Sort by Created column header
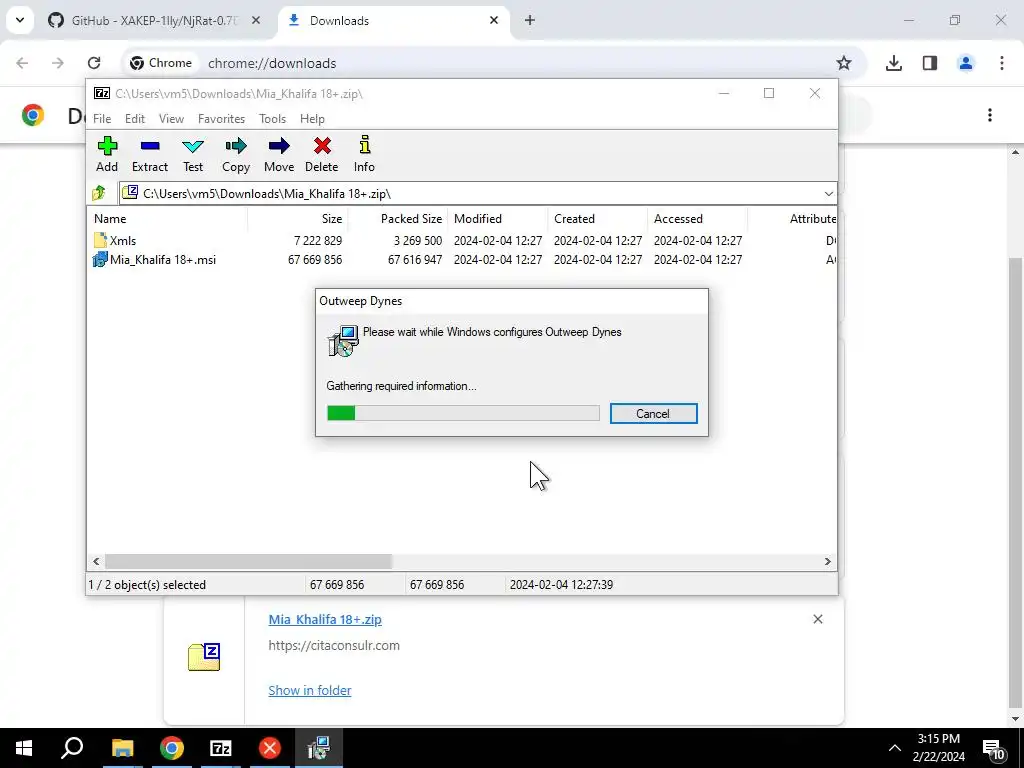 click(597, 219)
